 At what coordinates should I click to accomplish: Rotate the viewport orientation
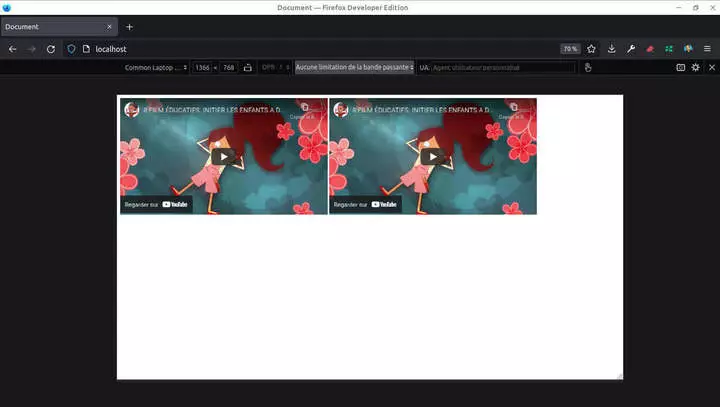pyautogui.click(x=248, y=68)
